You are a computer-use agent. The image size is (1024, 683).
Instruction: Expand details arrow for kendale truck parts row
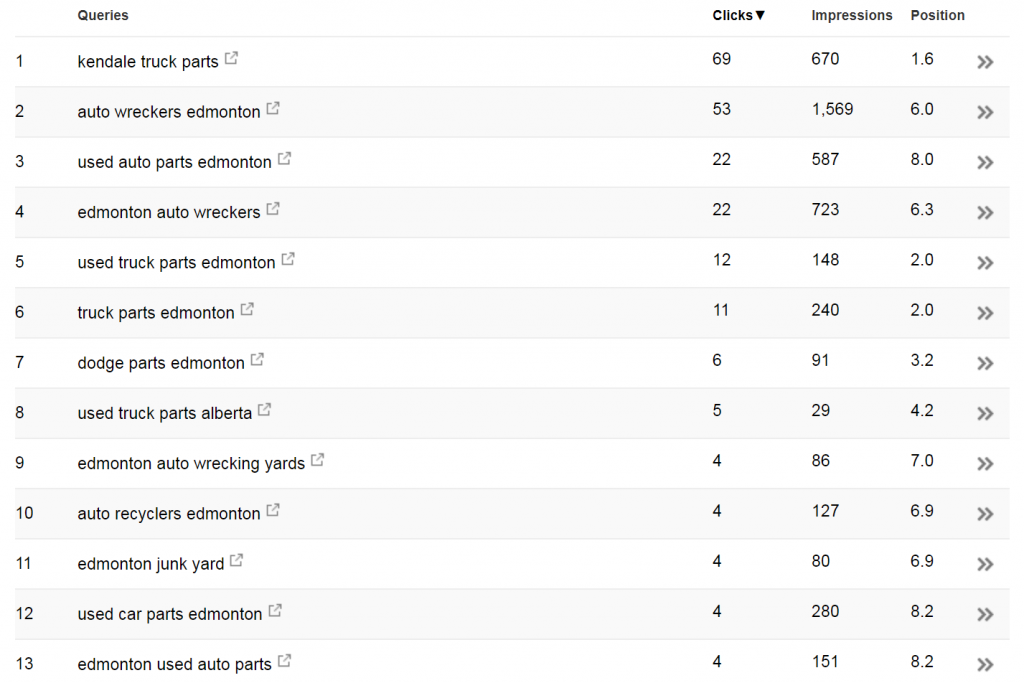(985, 62)
